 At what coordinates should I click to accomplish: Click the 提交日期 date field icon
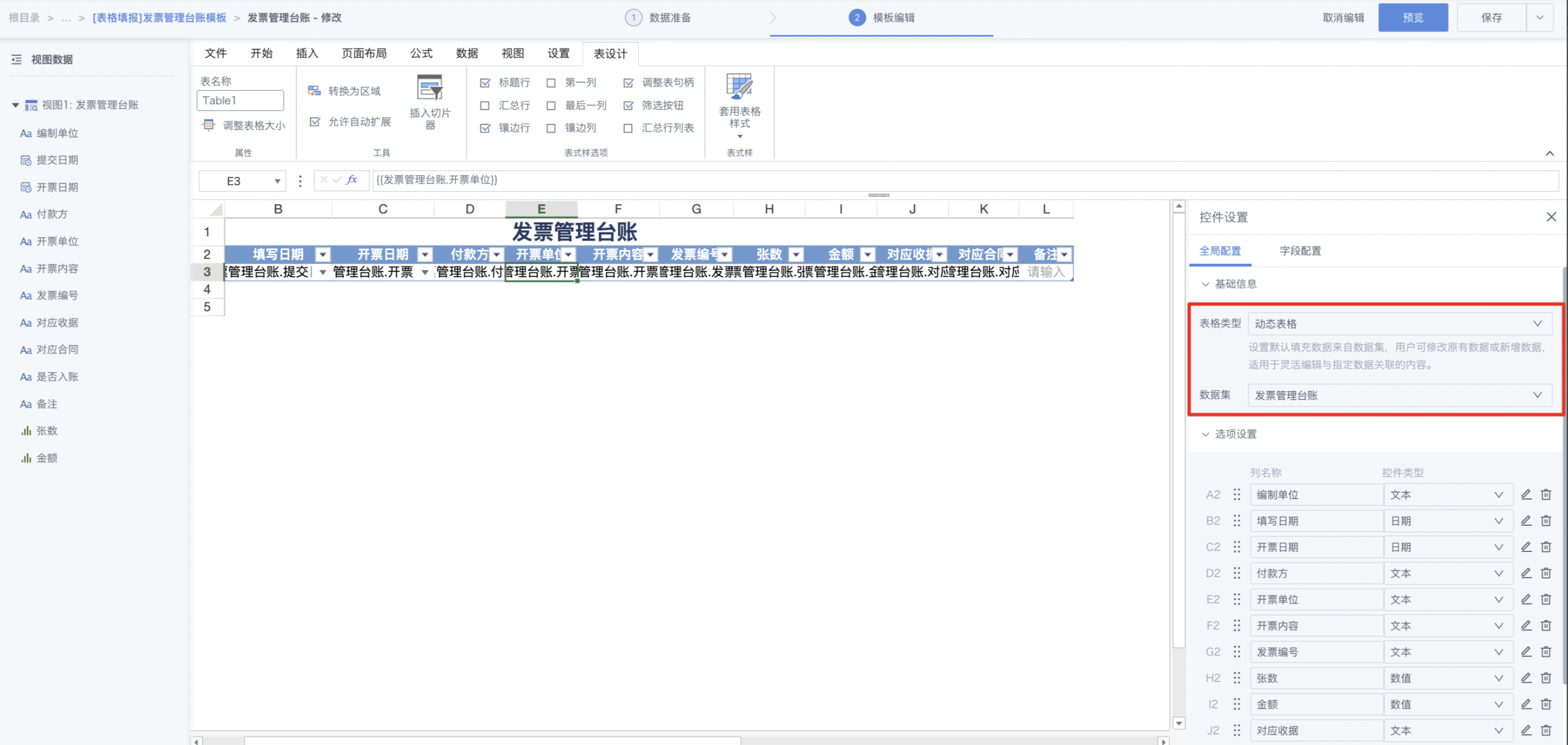[26, 160]
